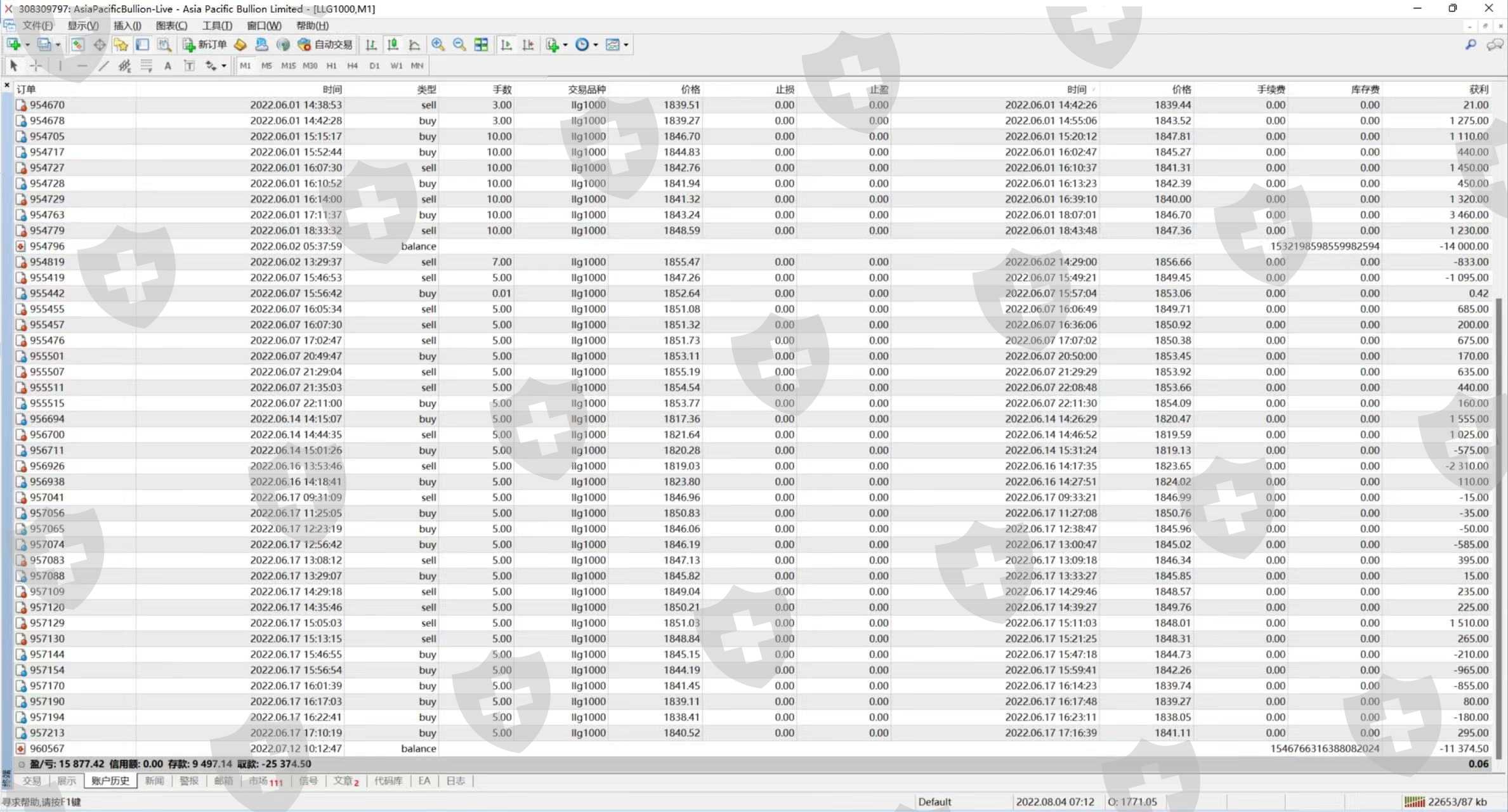
Task: Select the Fibonacci retracement tool
Action: pos(147,65)
